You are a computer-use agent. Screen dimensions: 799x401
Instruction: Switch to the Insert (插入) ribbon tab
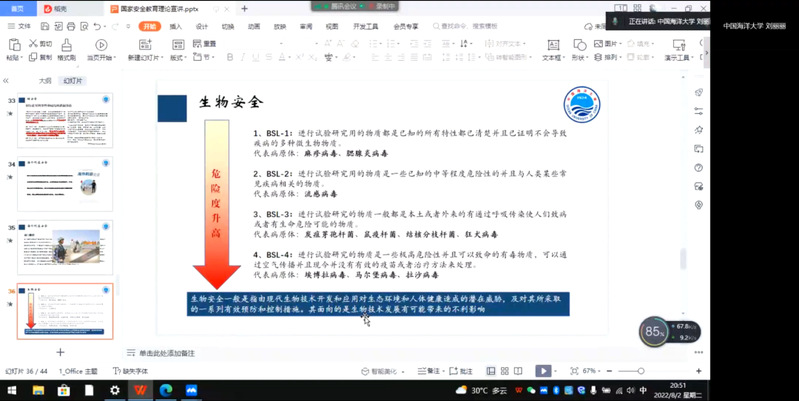click(x=176, y=27)
